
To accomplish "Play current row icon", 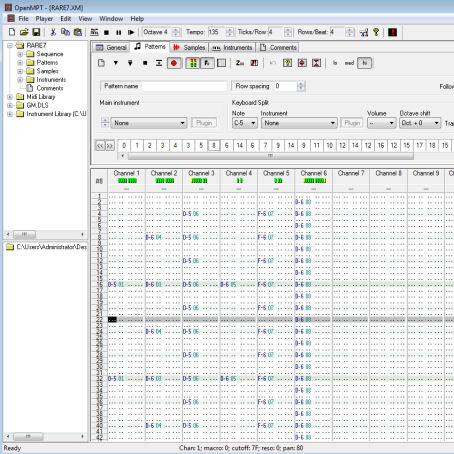I will tap(159, 63).
